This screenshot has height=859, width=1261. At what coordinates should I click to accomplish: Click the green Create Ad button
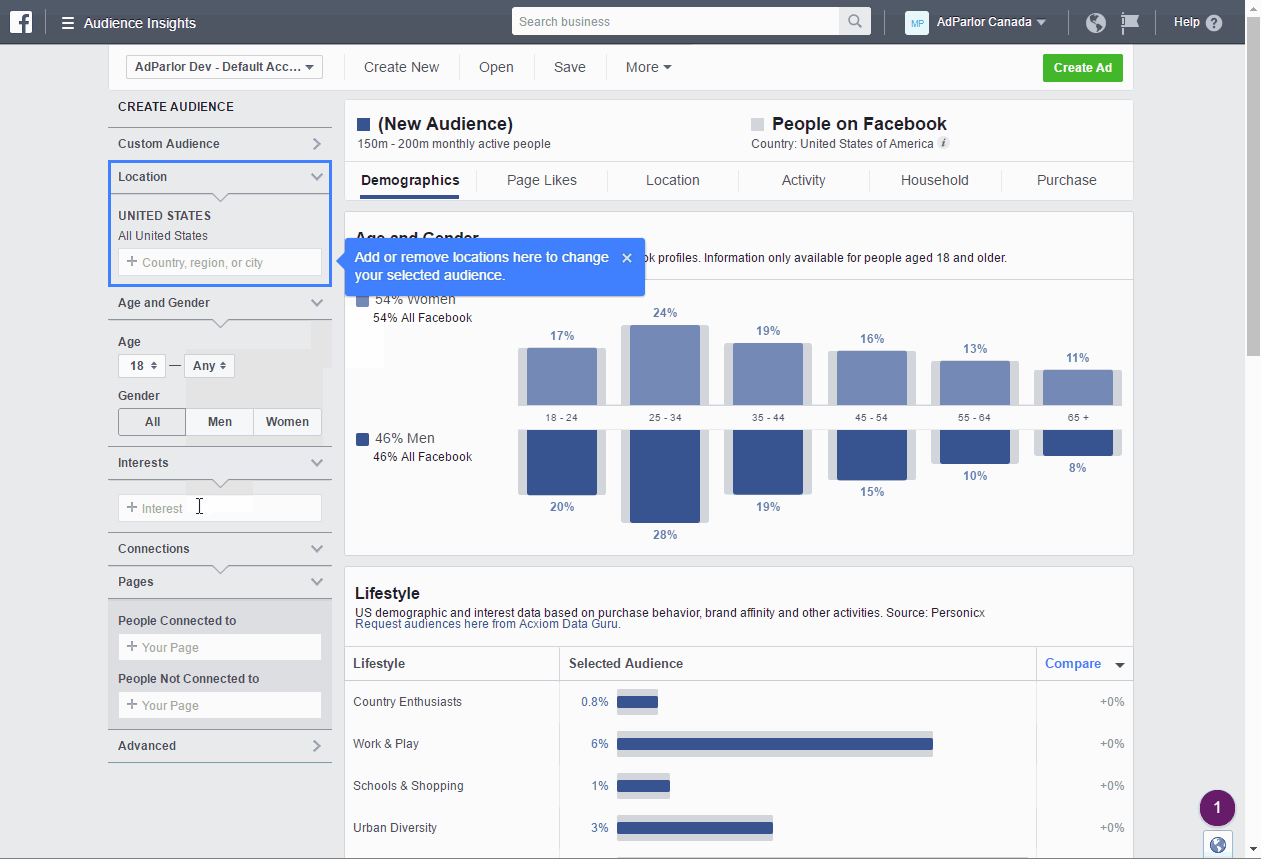[x=1082, y=67]
